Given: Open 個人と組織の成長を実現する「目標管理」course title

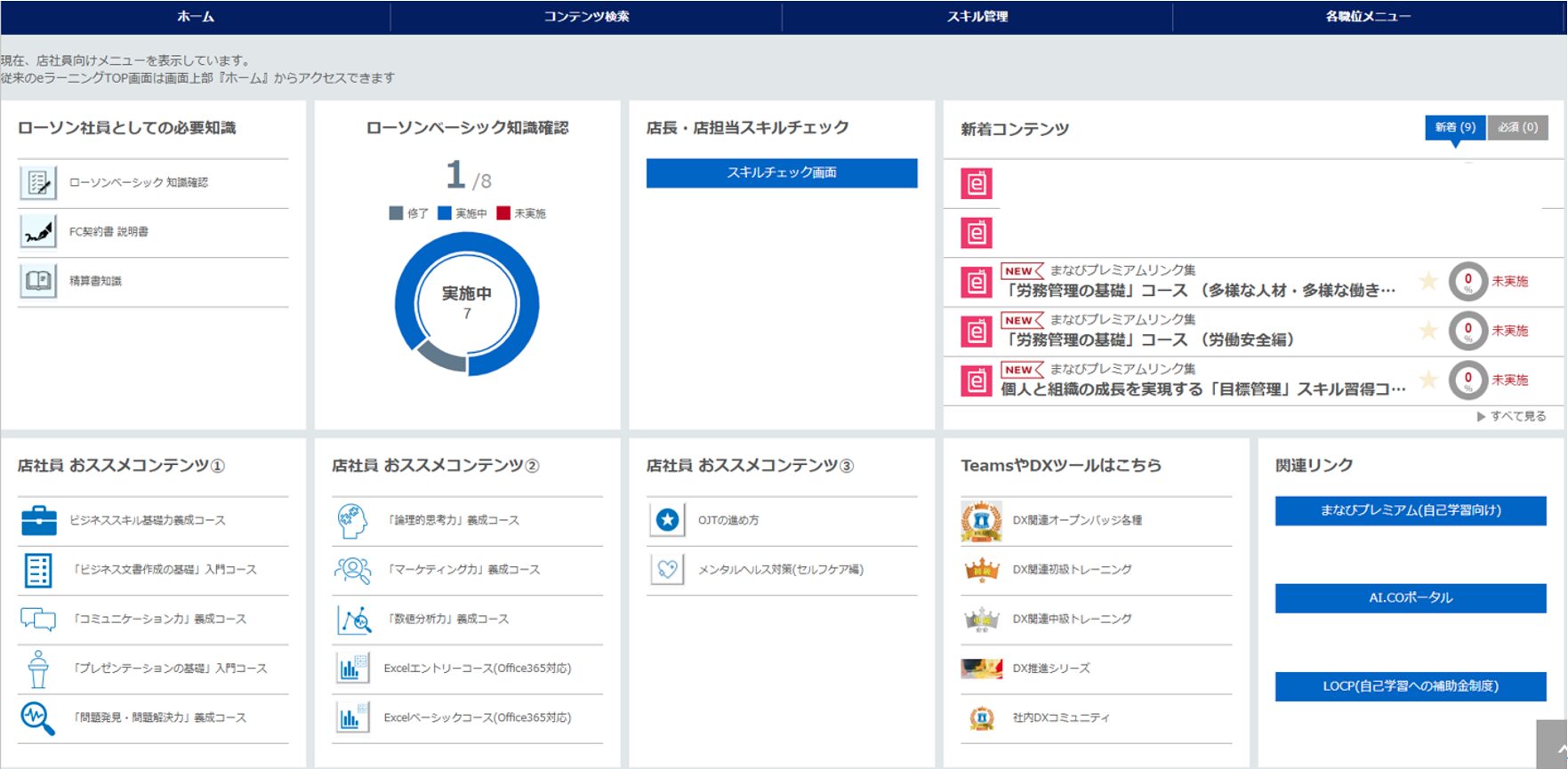Looking at the screenshot, I should (x=1204, y=389).
